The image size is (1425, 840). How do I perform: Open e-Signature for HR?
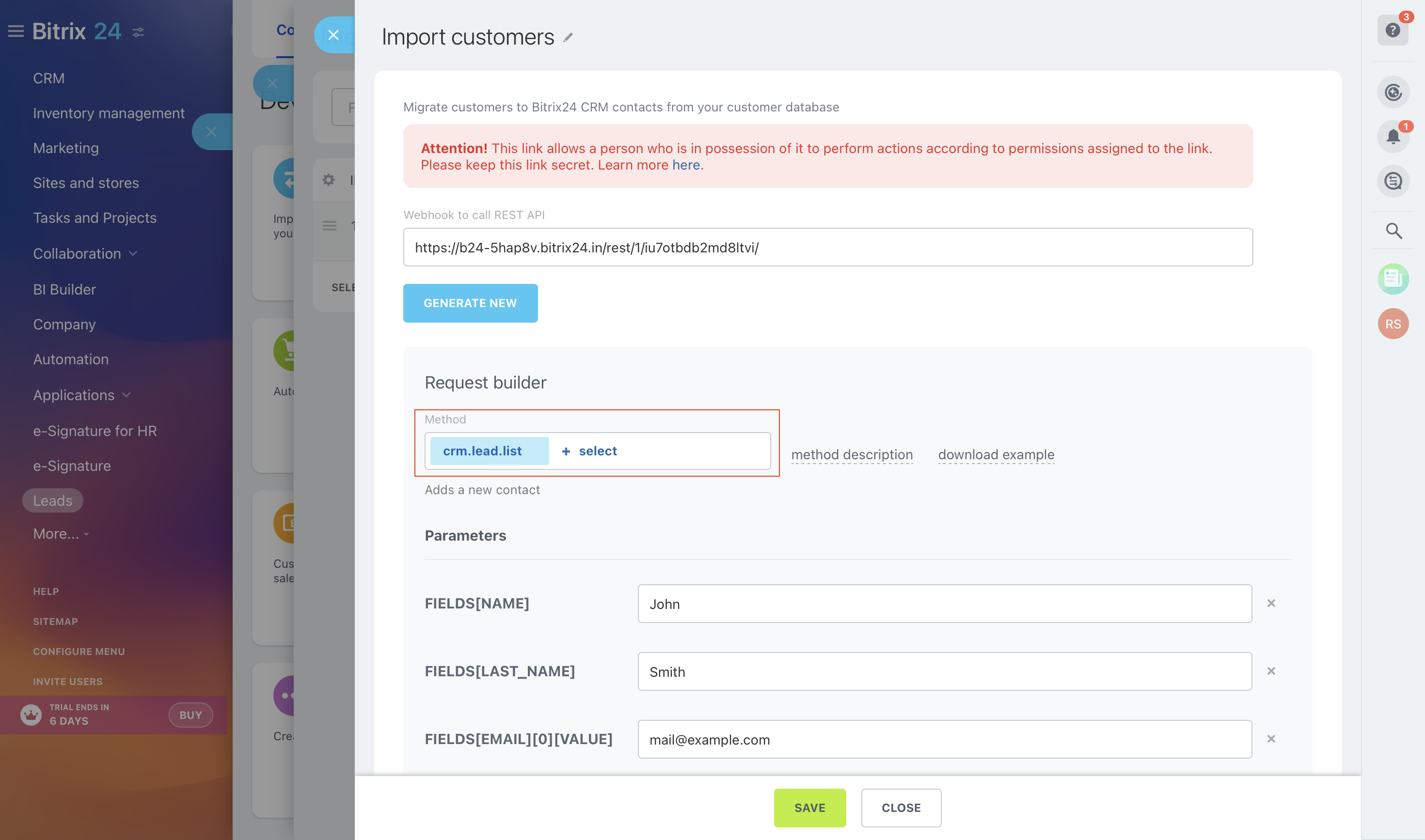coord(95,431)
